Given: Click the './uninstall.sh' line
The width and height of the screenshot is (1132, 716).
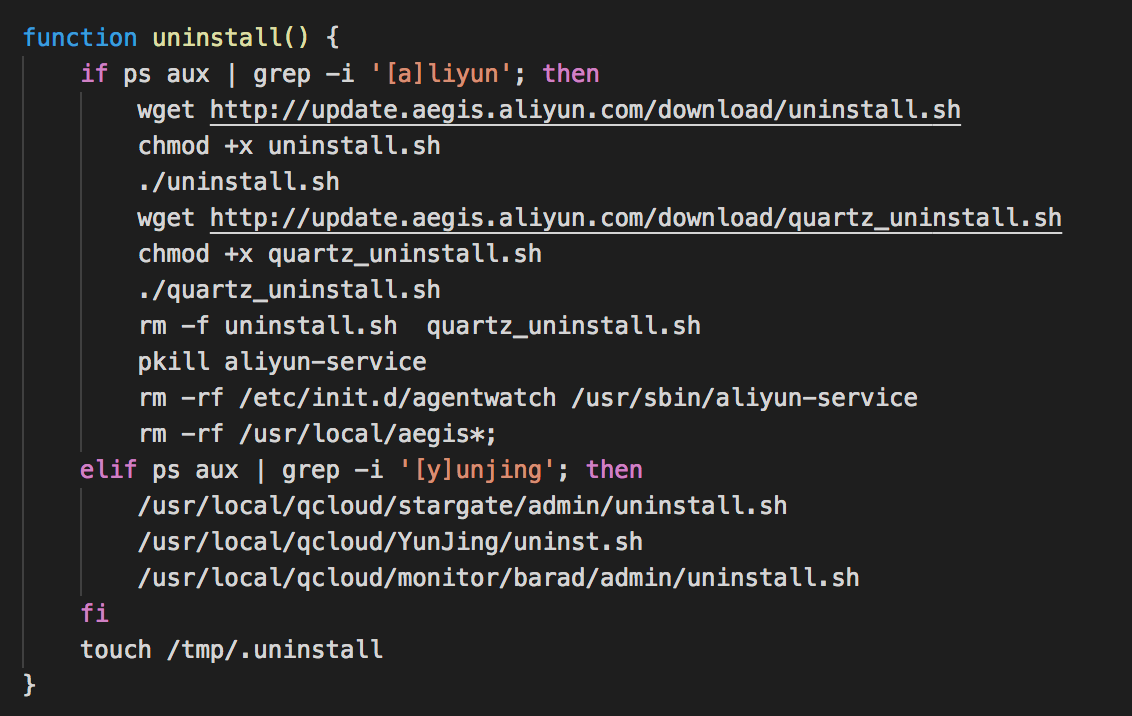Looking at the screenshot, I should (239, 183).
